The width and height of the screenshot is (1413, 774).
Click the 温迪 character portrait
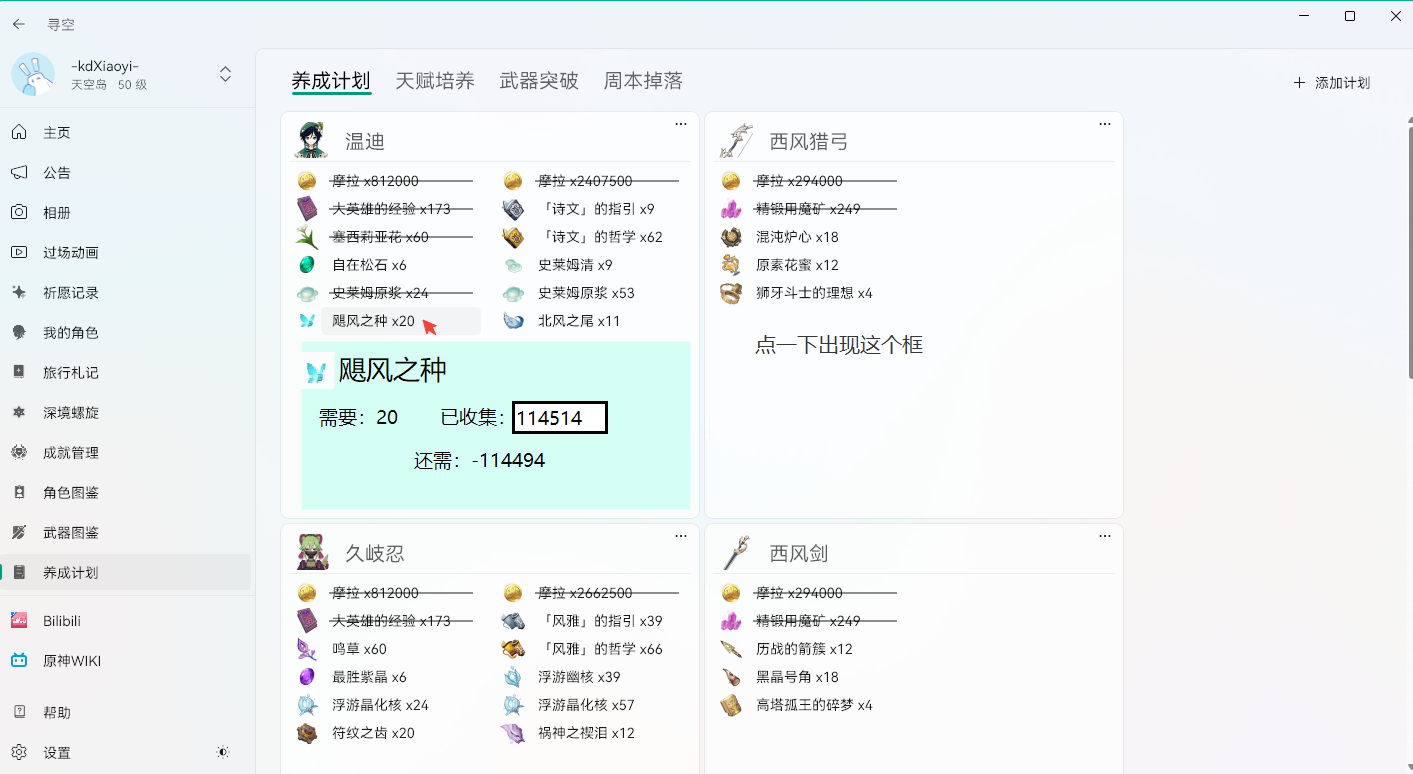[312, 140]
